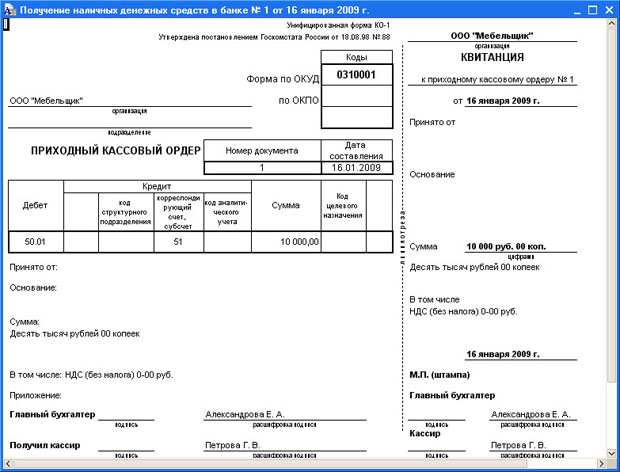Click 'Петрова Г. В.' name in the order
The width and height of the screenshot is (620, 472).
point(232,445)
